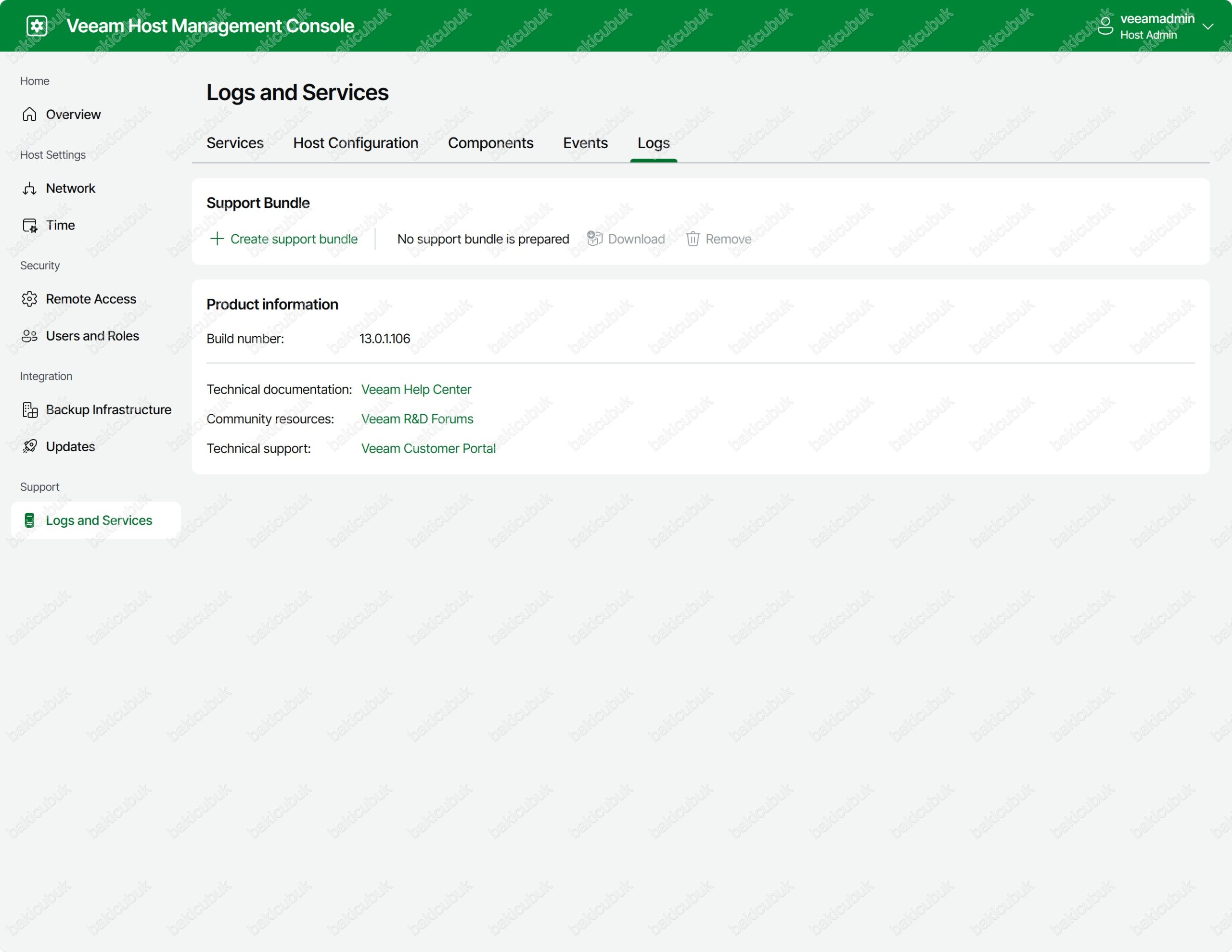Click the Backup Infrastructure building icon
1232x952 pixels.
click(29, 410)
